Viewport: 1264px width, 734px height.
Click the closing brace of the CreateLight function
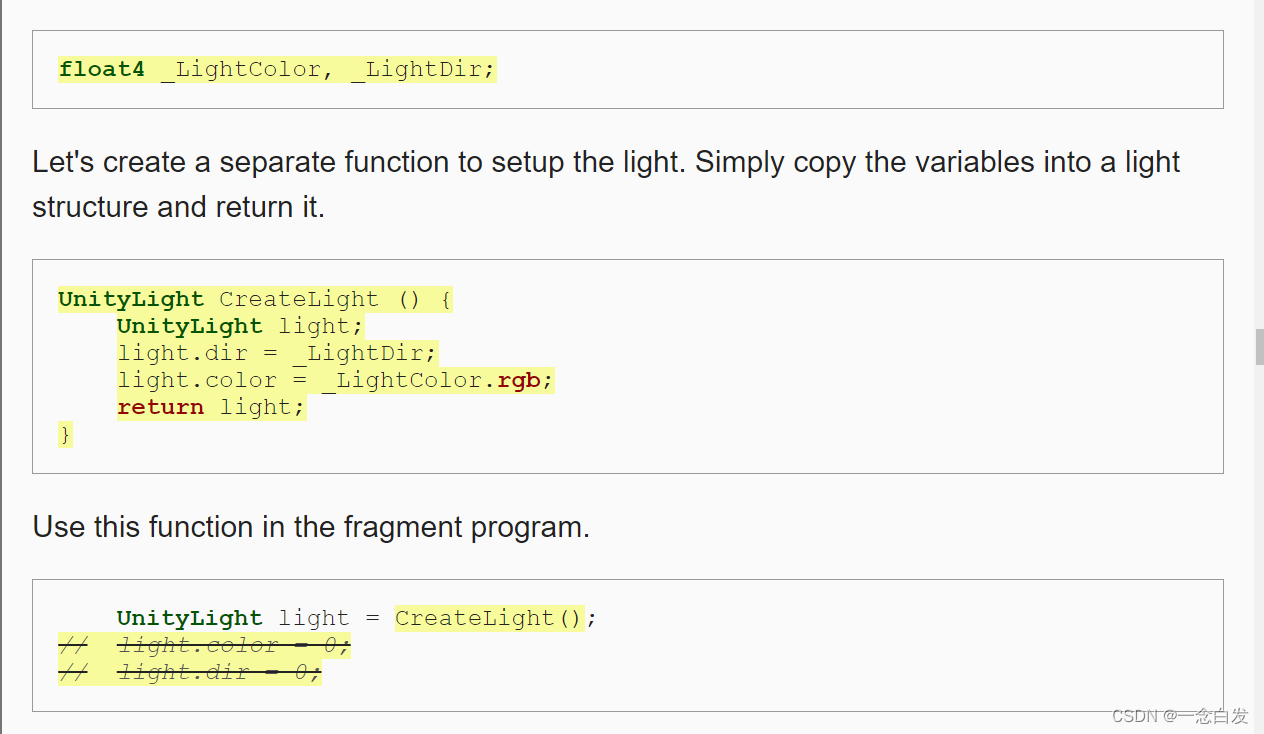[65, 434]
